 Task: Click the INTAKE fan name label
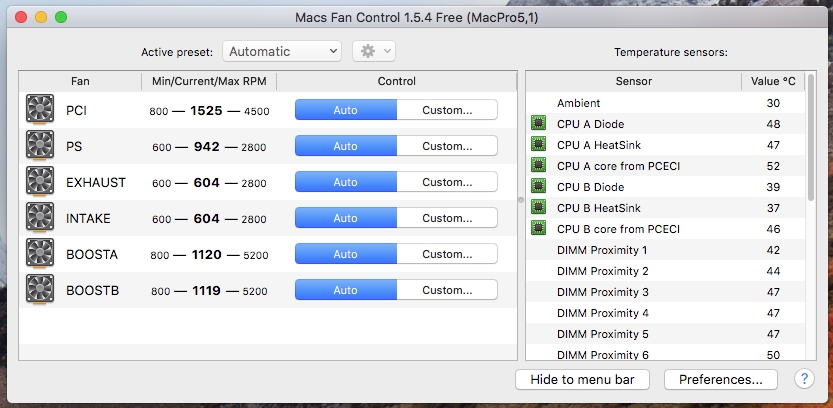88,218
